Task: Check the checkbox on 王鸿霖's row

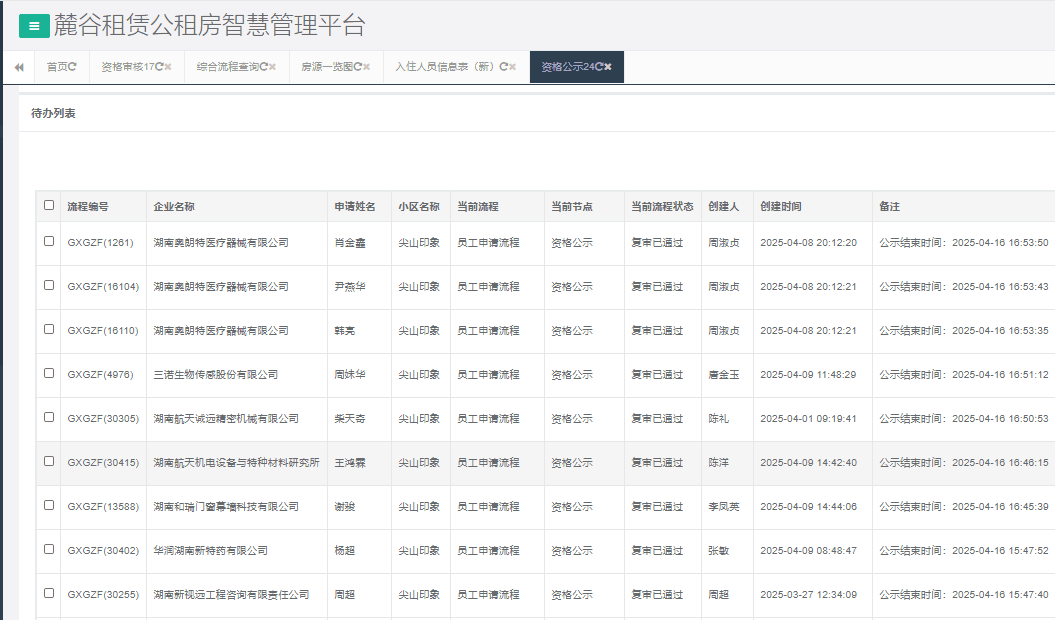Action: tap(47, 462)
